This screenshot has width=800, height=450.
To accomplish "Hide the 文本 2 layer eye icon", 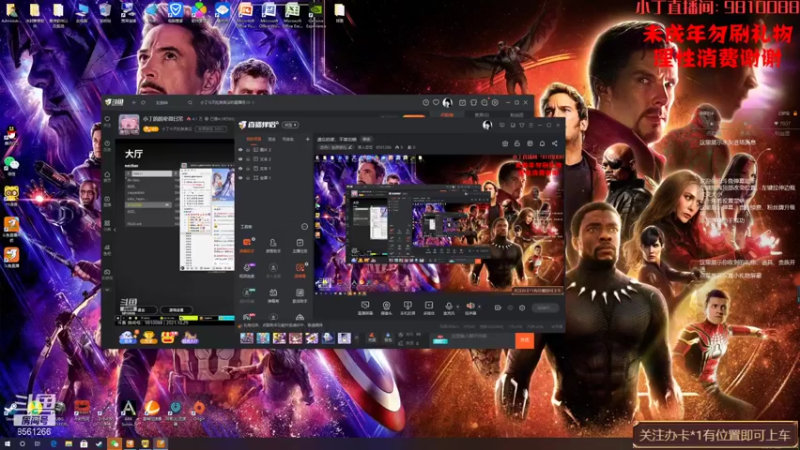I will tap(240, 159).
